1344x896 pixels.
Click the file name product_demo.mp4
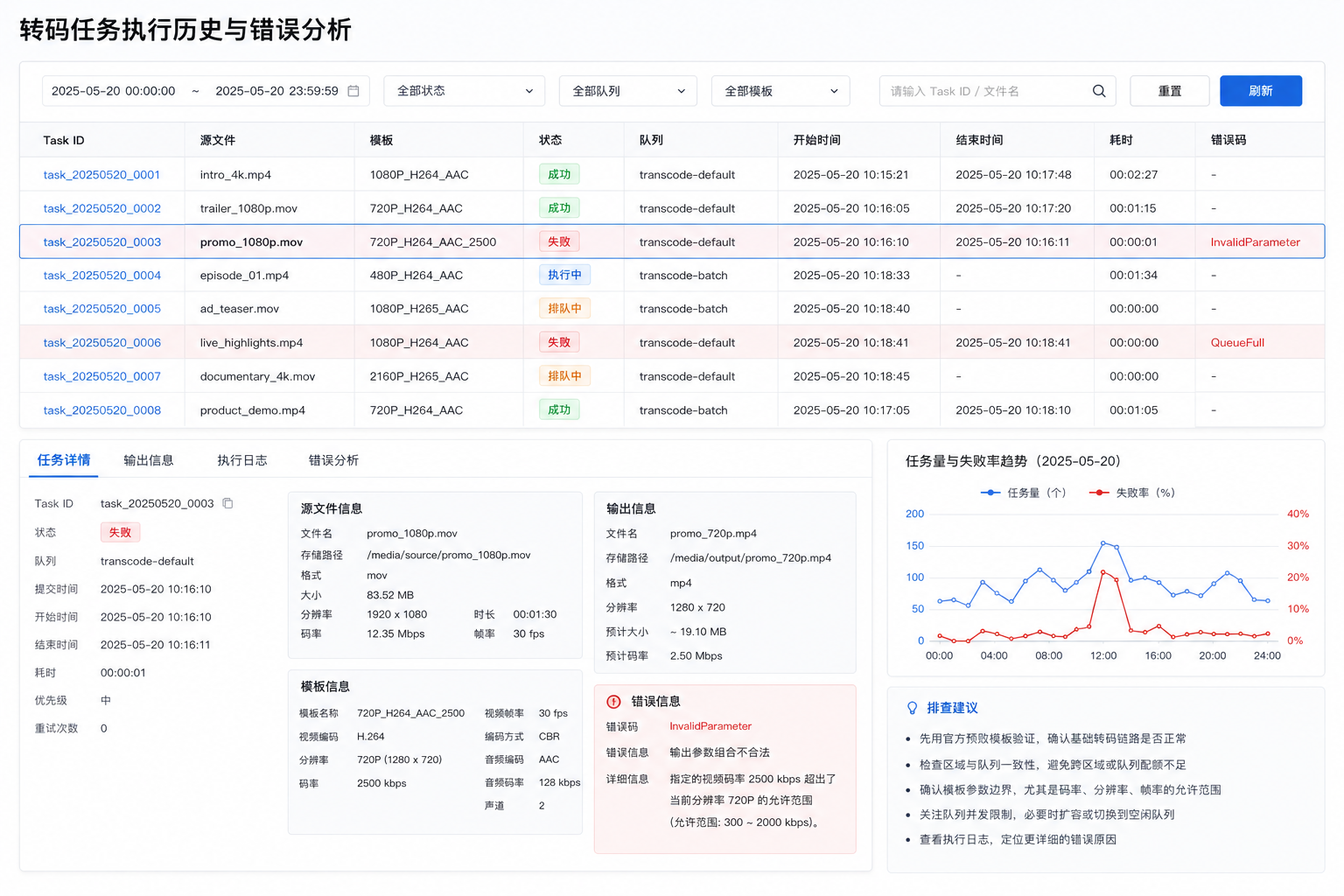253,410
